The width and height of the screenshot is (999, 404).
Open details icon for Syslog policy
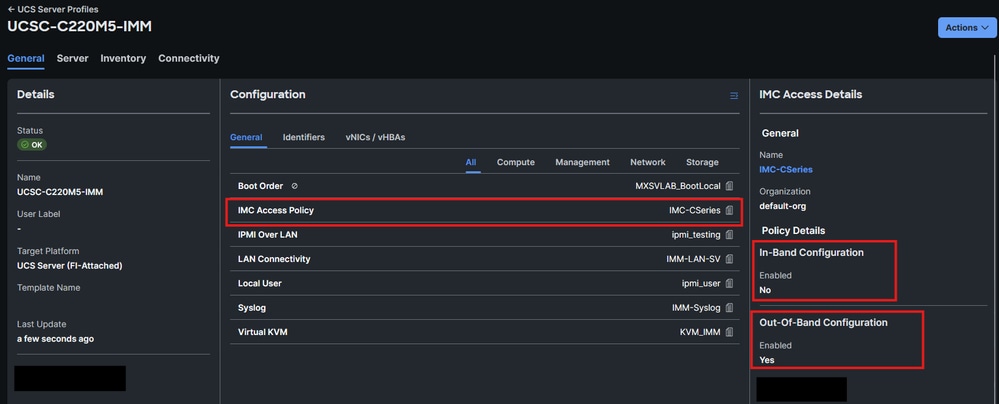pos(729,308)
